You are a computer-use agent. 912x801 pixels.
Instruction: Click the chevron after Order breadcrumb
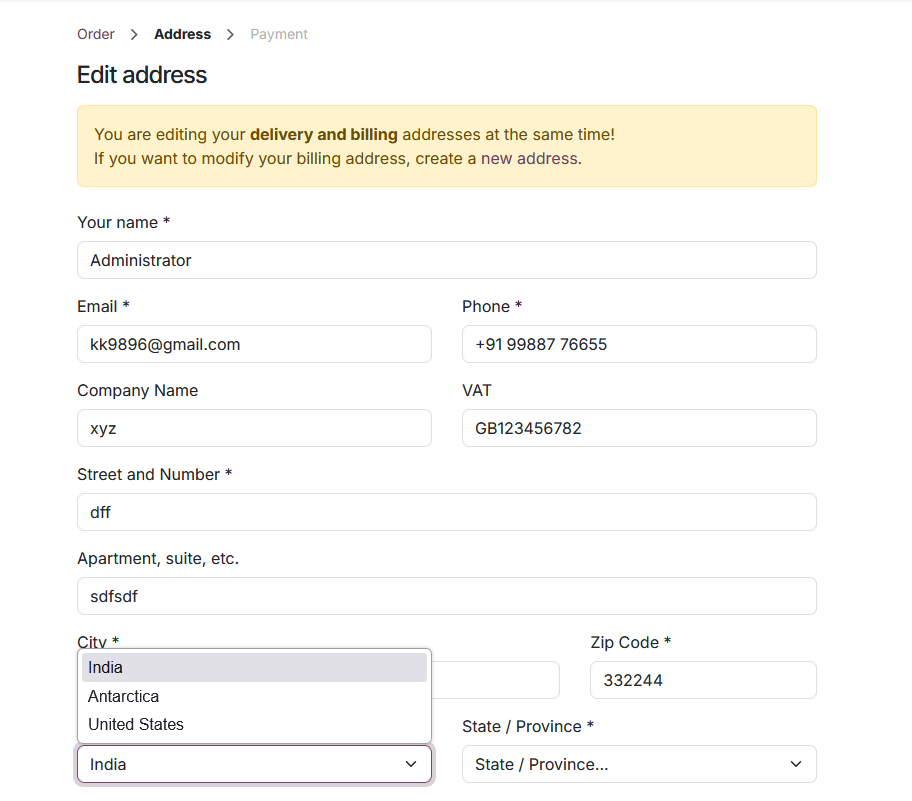point(134,34)
